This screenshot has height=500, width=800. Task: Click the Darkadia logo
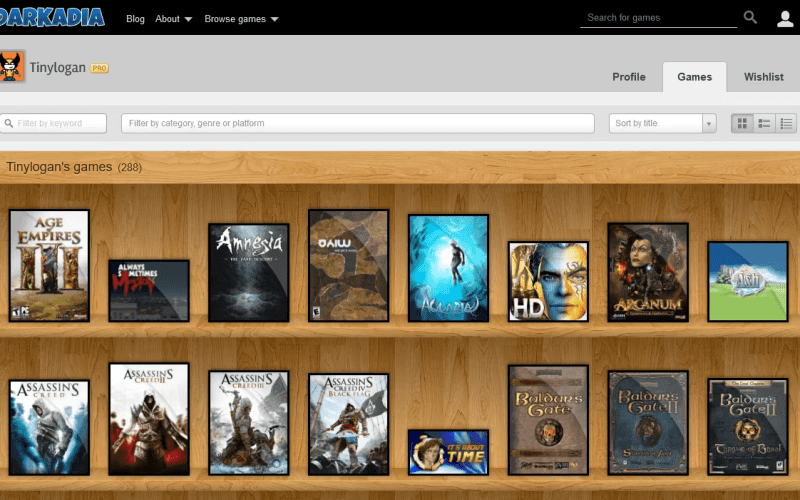pos(51,17)
